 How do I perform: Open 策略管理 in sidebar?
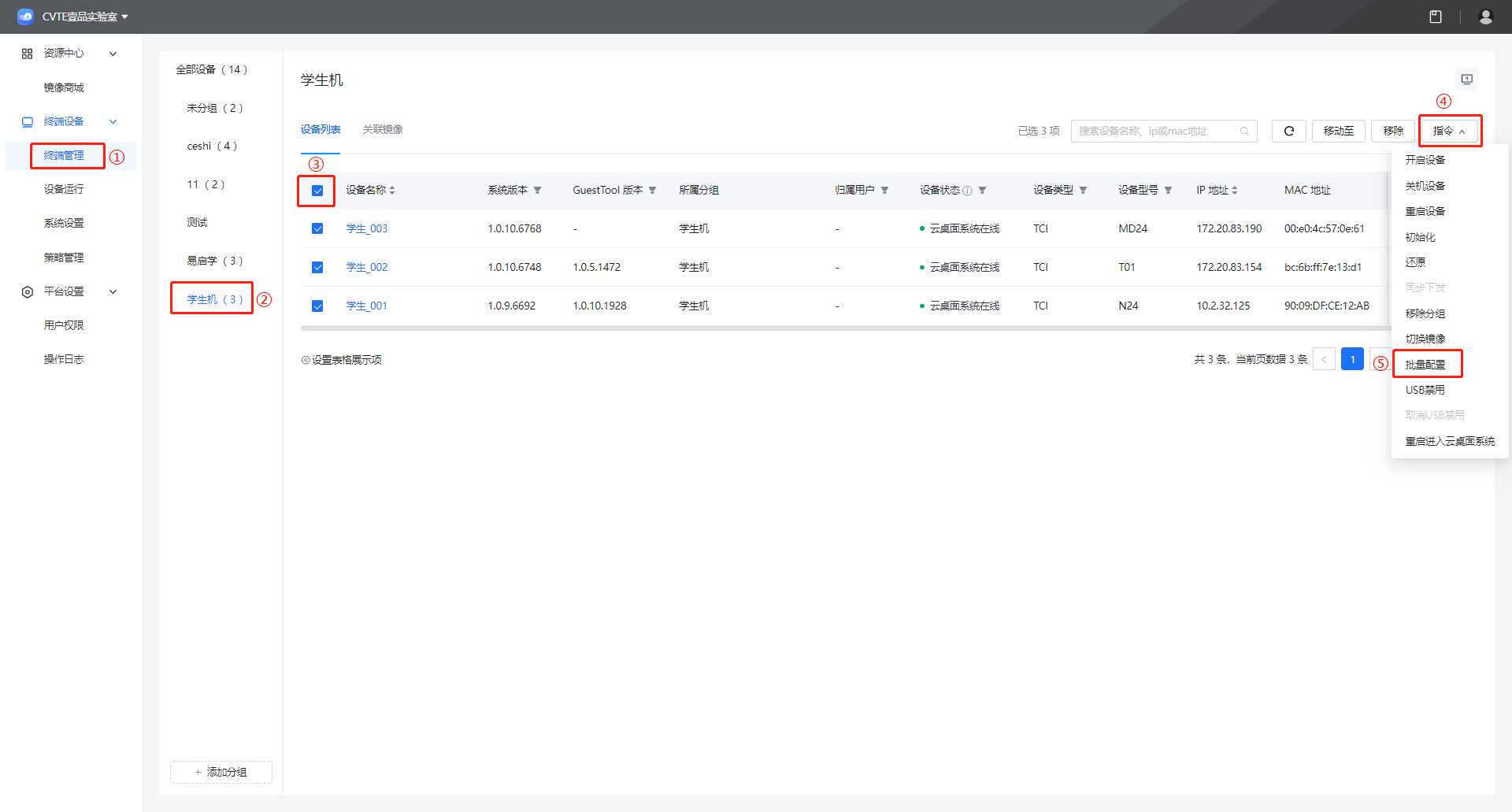tap(64, 258)
